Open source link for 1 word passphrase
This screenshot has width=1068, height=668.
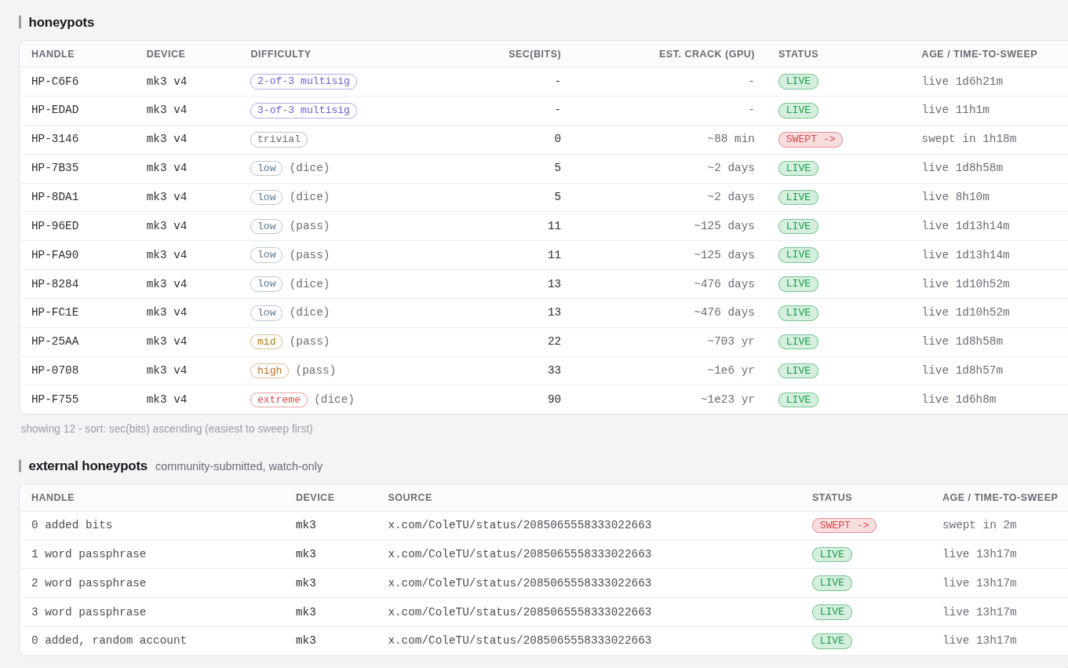520,554
